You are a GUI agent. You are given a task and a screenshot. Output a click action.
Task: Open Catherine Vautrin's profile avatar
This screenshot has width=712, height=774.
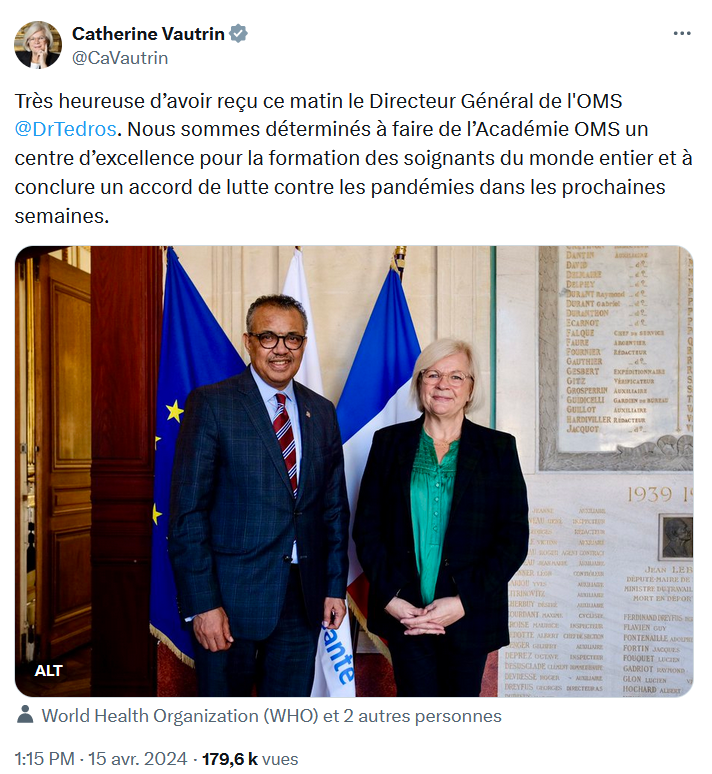[38, 44]
